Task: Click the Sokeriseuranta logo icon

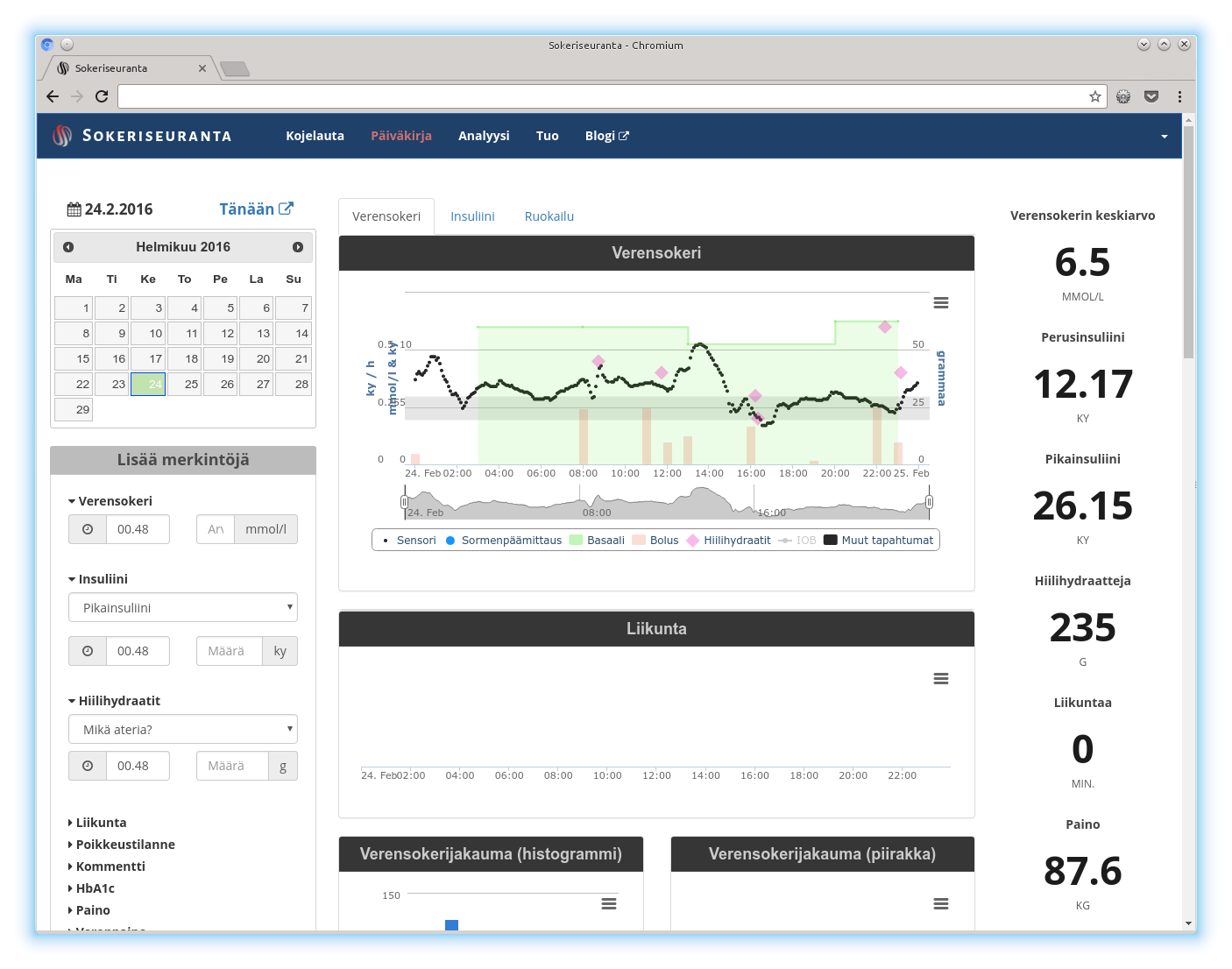Action: [62, 136]
